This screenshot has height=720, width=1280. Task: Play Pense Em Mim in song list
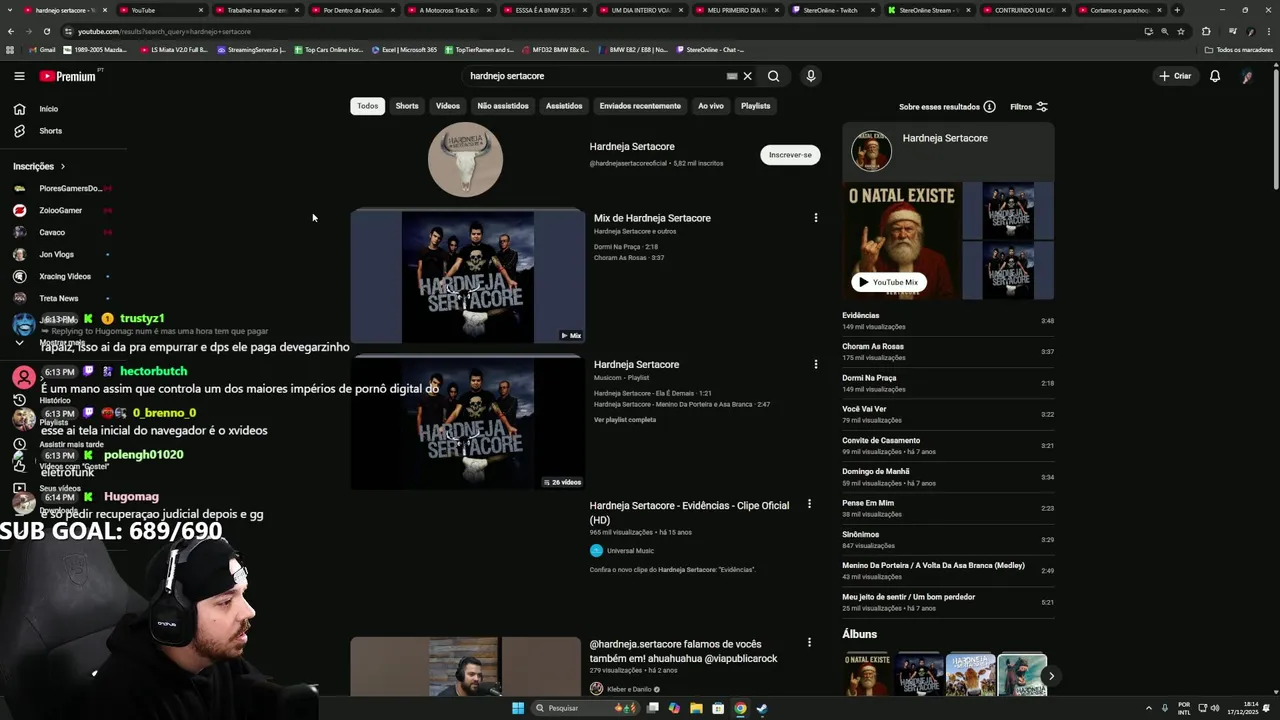pos(947,508)
